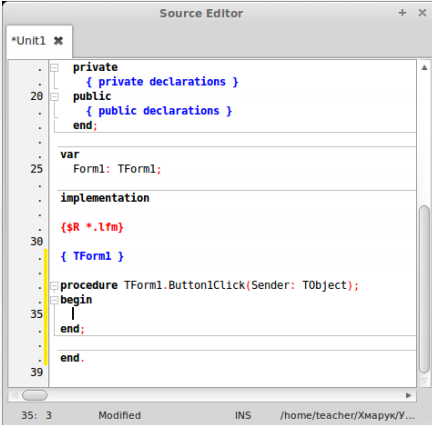Click the 'var' keyword

click(x=70, y=155)
